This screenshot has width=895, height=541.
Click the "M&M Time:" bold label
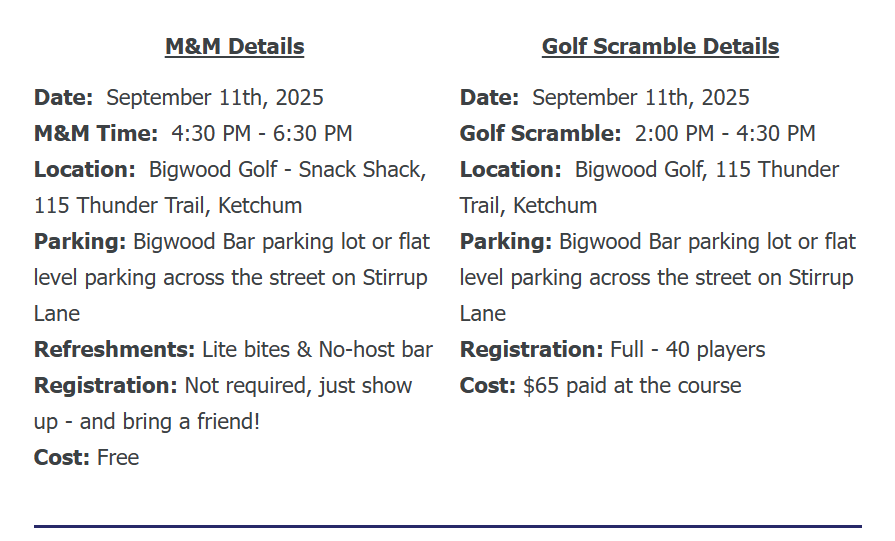[x=96, y=133]
